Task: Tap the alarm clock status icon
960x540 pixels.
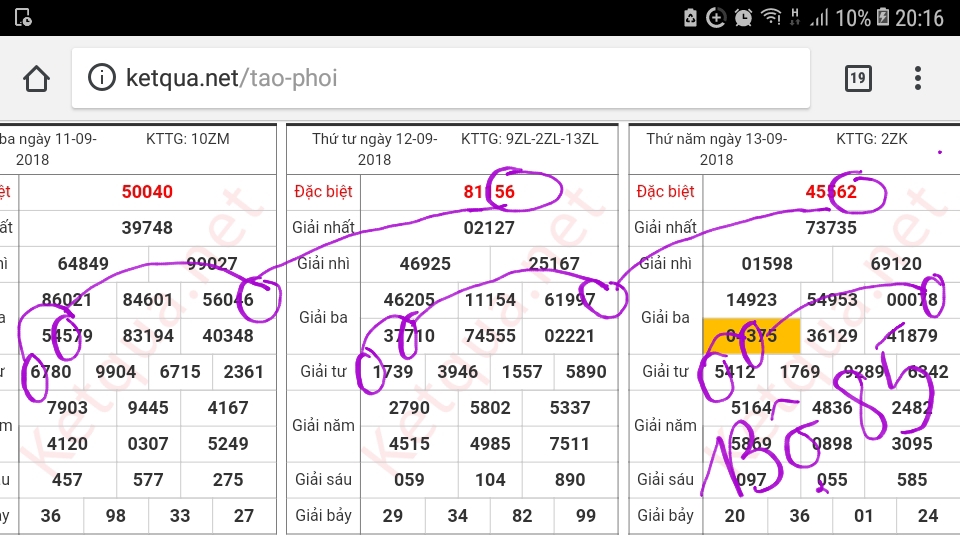Action: 743,17
